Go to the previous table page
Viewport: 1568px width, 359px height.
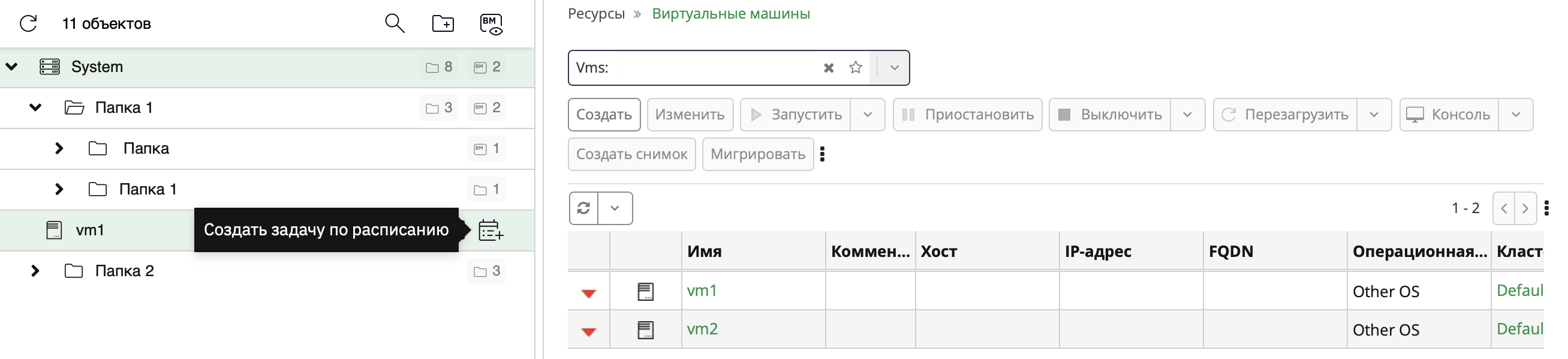[1503, 208]
